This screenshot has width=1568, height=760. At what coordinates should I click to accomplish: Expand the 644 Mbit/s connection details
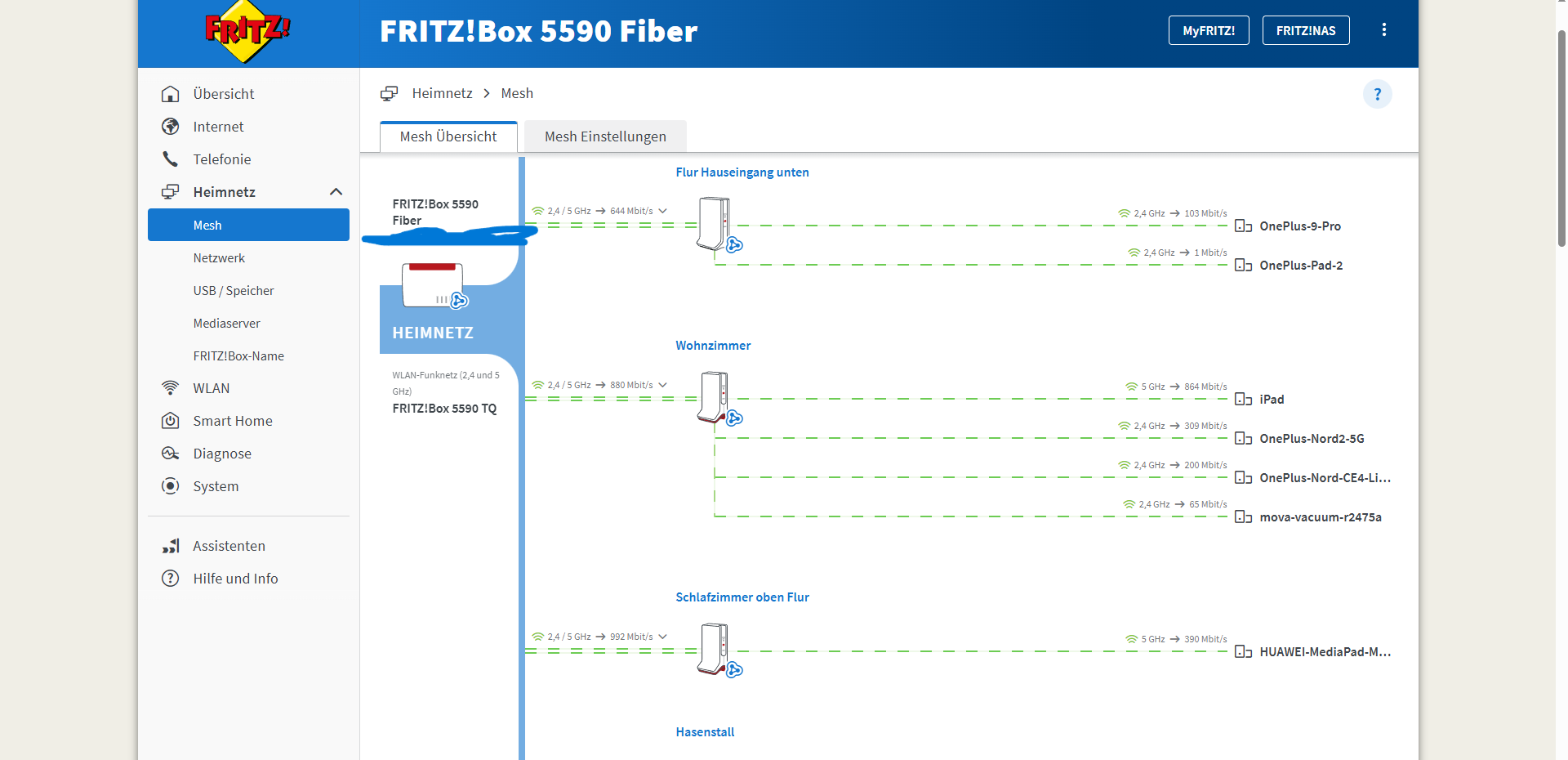pyautogui.click(x=662, y=211)
